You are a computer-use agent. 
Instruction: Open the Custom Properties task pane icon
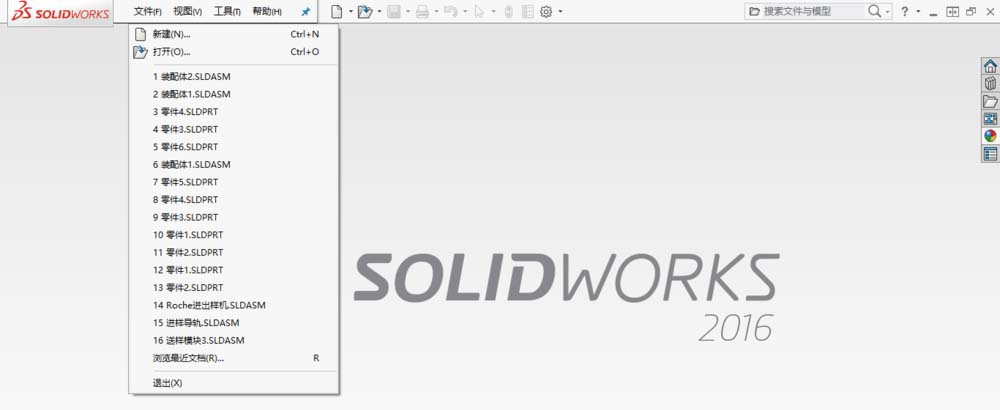pos(990,154)
